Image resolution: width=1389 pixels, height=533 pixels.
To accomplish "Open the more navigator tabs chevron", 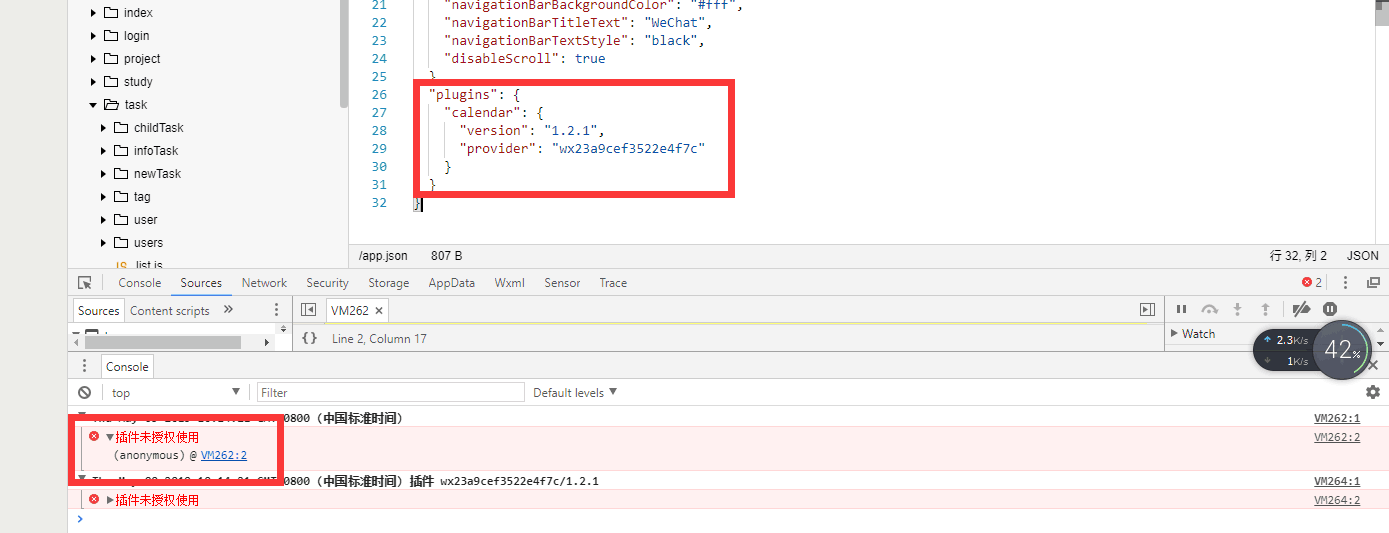I will pos(228,310).
